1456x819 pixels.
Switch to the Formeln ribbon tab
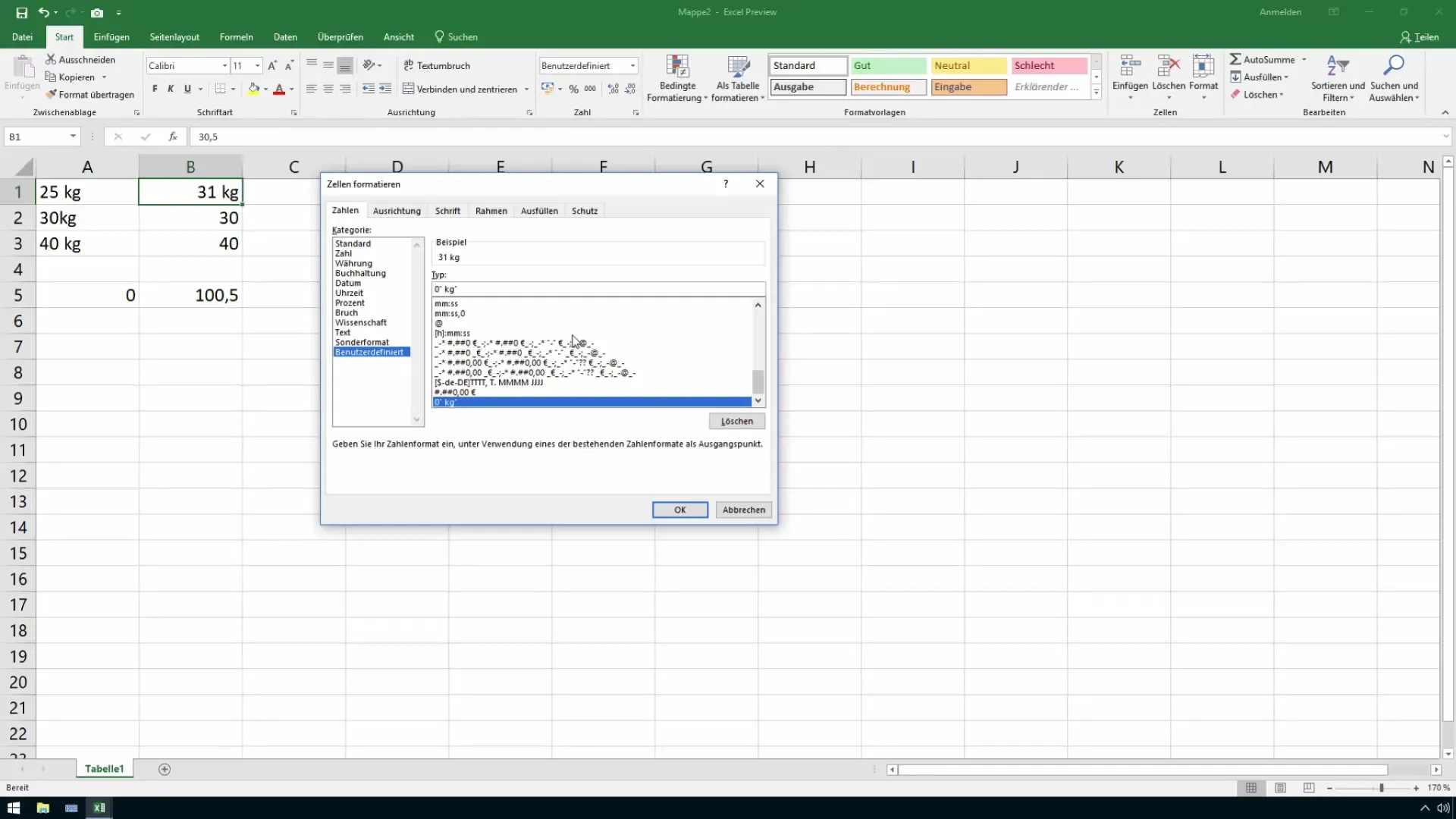[236, 37]
